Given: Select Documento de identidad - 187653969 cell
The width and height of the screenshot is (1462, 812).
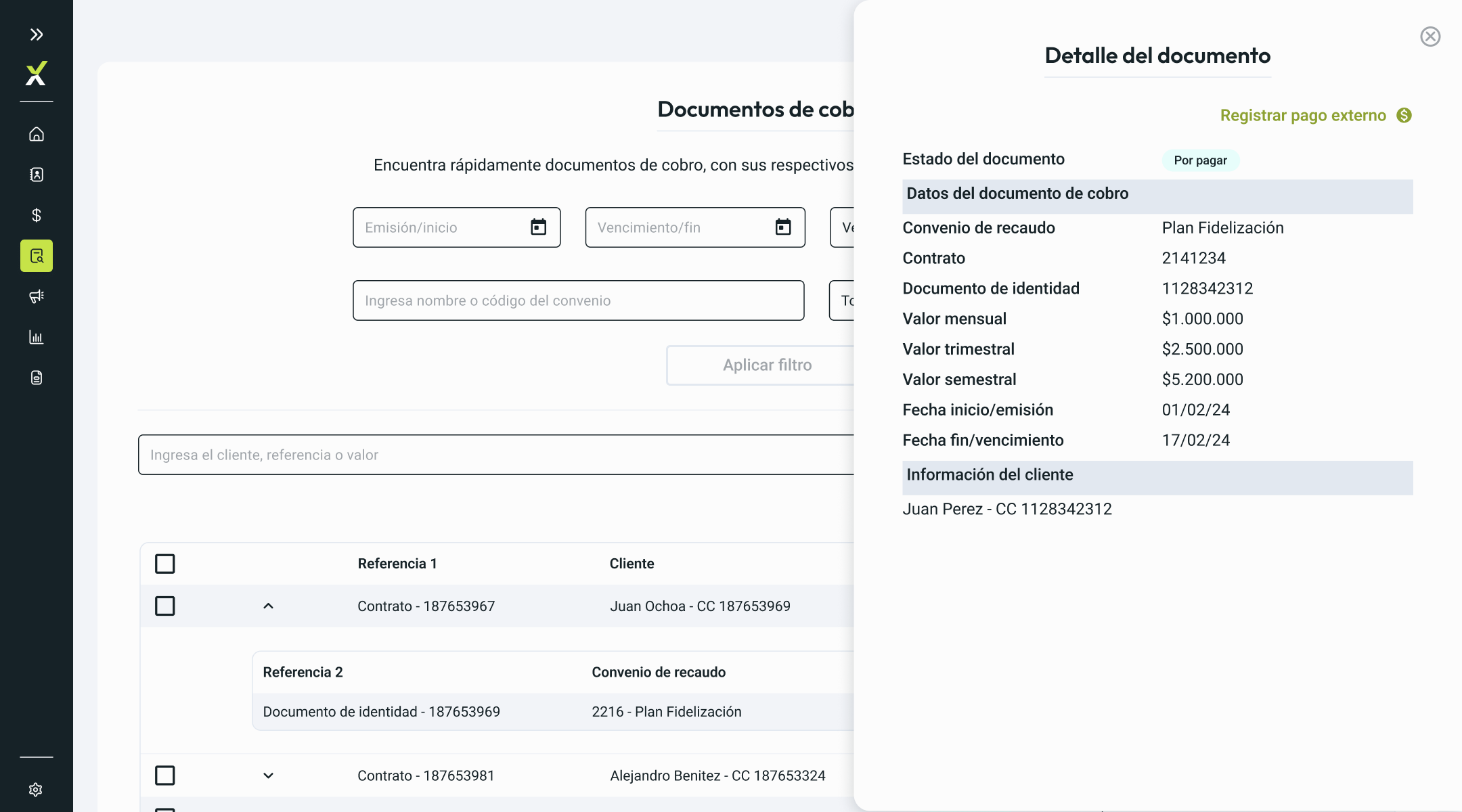Looking at the screenshot, I should 381,712.
